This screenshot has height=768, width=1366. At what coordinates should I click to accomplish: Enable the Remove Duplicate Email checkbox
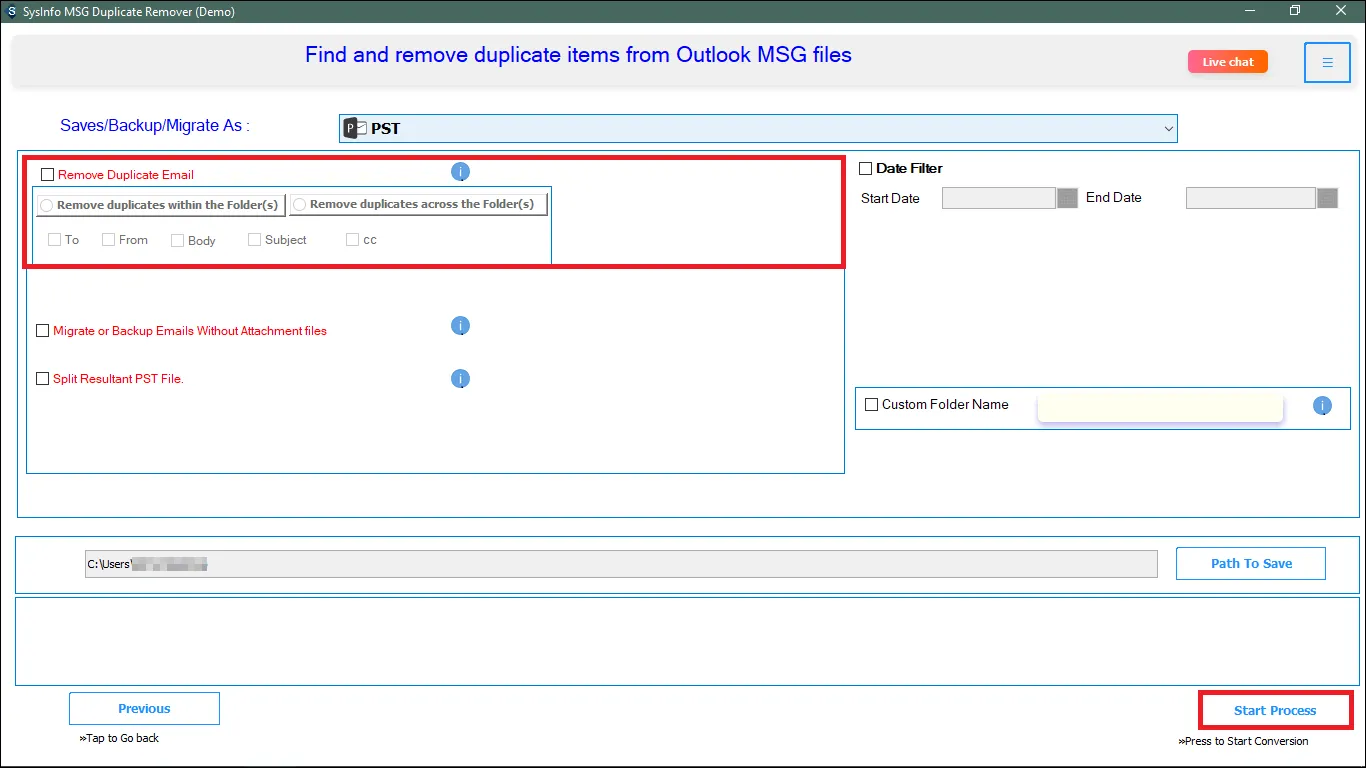pyautogui.click(x=47, y=175)
